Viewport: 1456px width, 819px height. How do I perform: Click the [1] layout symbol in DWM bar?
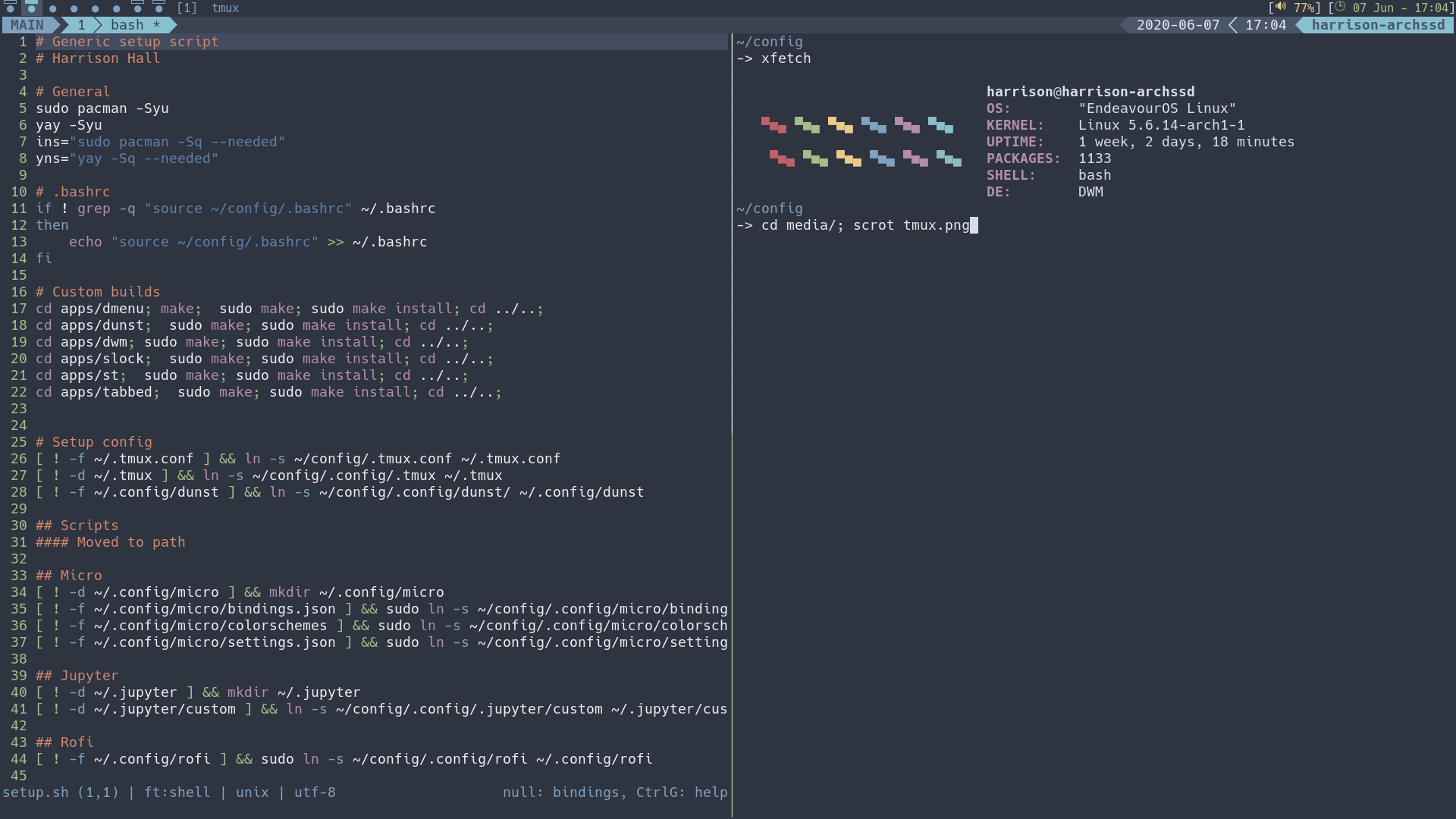pos(187,8)
